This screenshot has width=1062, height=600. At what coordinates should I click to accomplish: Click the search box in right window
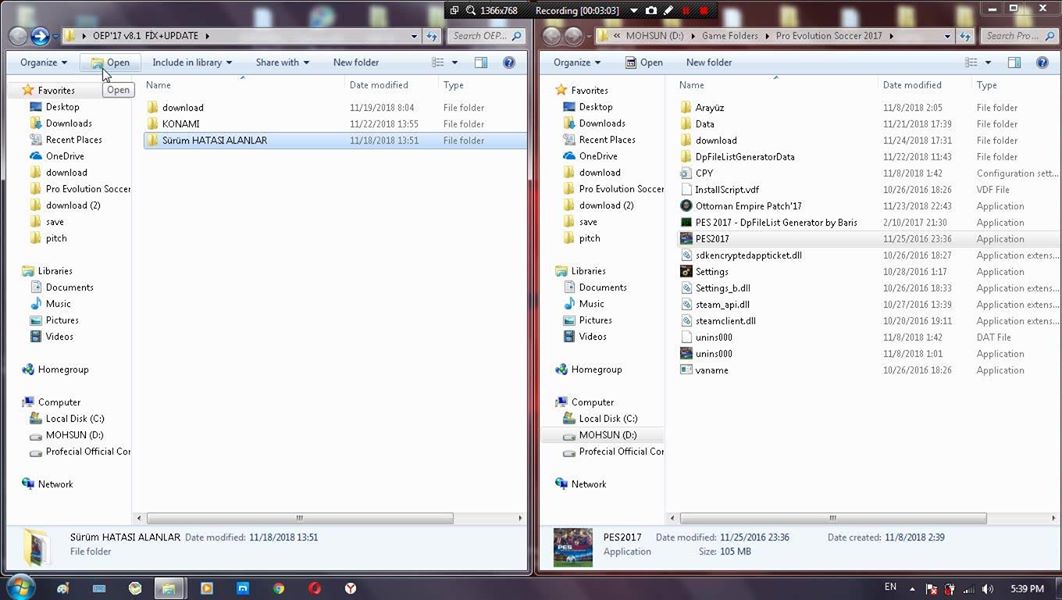point(1018,36)
